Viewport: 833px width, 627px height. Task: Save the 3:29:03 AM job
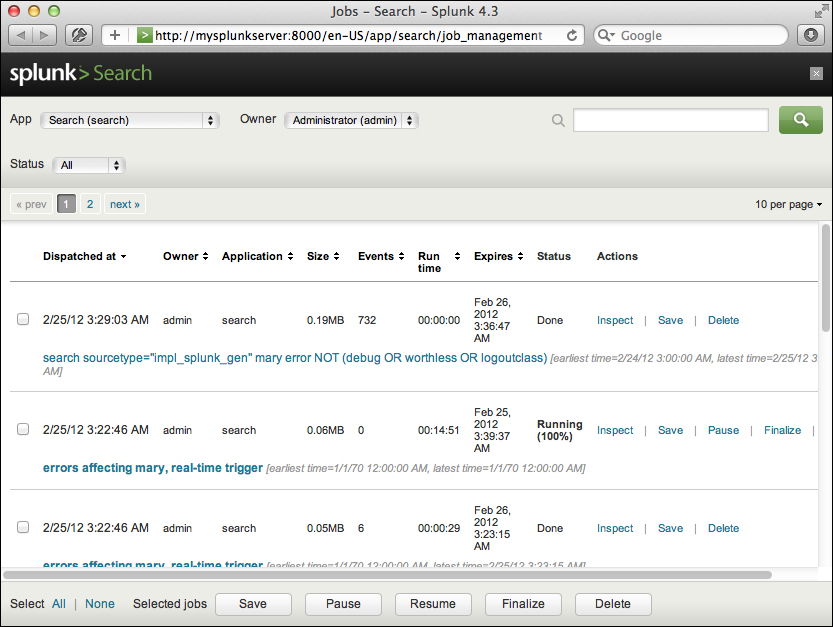(x=670, y=320)
